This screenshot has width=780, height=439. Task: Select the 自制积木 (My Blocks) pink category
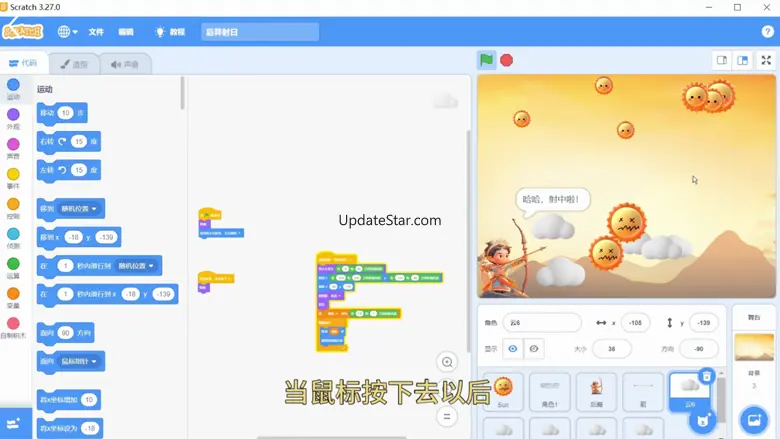(x=13, y=328)
